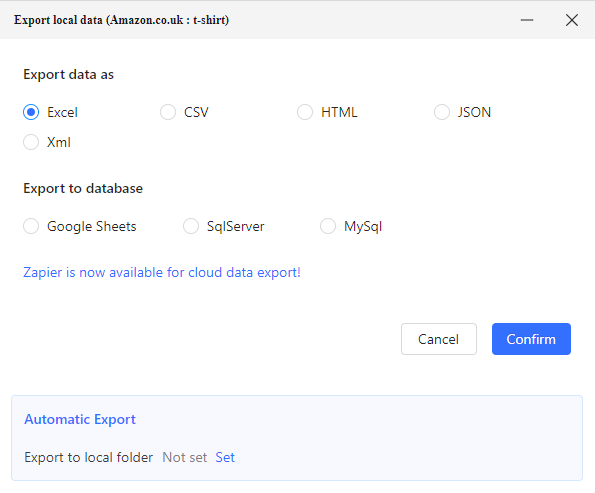Select MySql database option
Viewport: 595px width, 493px height.
point(327,226)
